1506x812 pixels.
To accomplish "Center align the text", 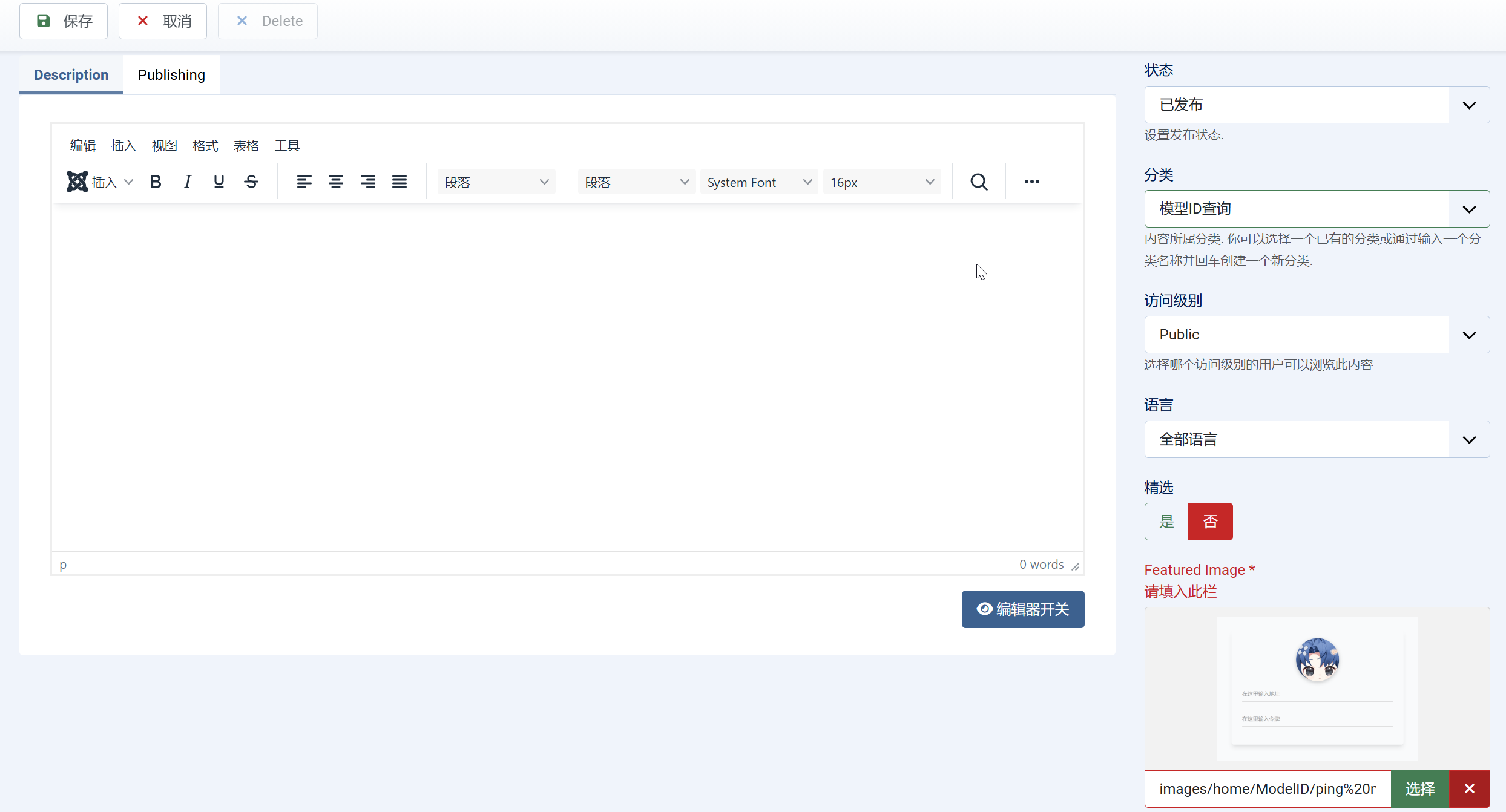I will (x=336, y=182).
